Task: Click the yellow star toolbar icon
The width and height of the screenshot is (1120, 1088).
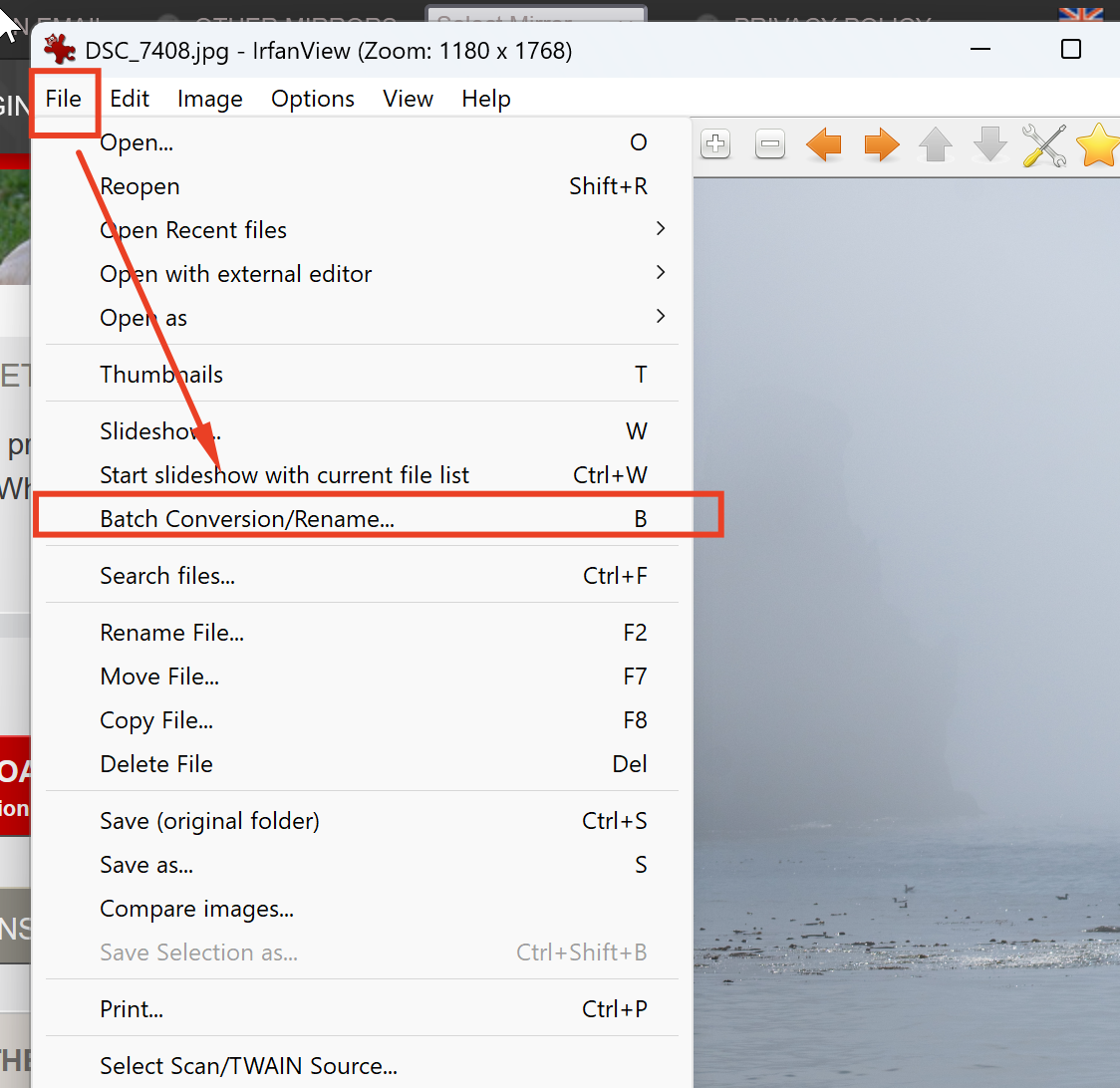Action: pyautogui.click(x=1098, y=145)
